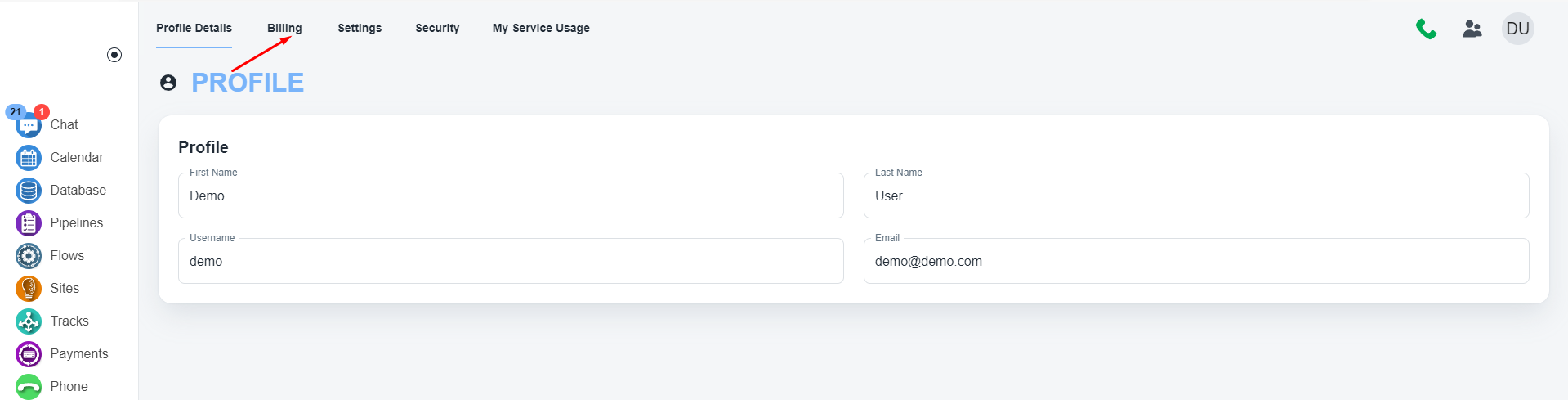Click the green phone call icon
Image resolution: width=1568 pixels, height=400 pixels.
pos(1426,29)
